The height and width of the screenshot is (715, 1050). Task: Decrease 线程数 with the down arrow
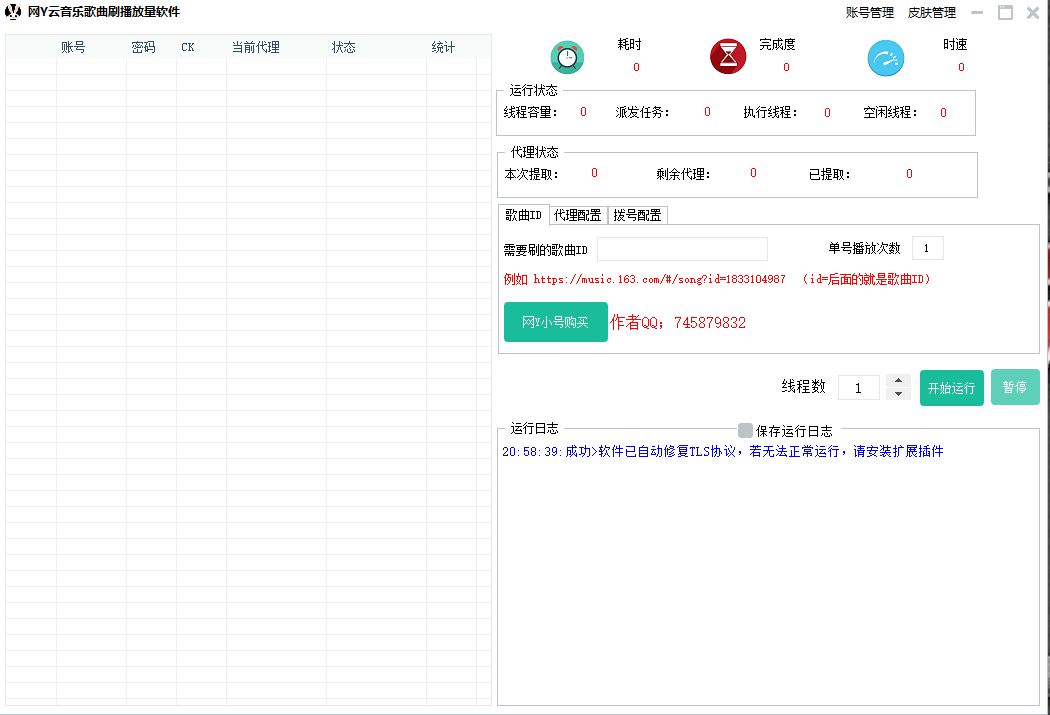point(898,394)
